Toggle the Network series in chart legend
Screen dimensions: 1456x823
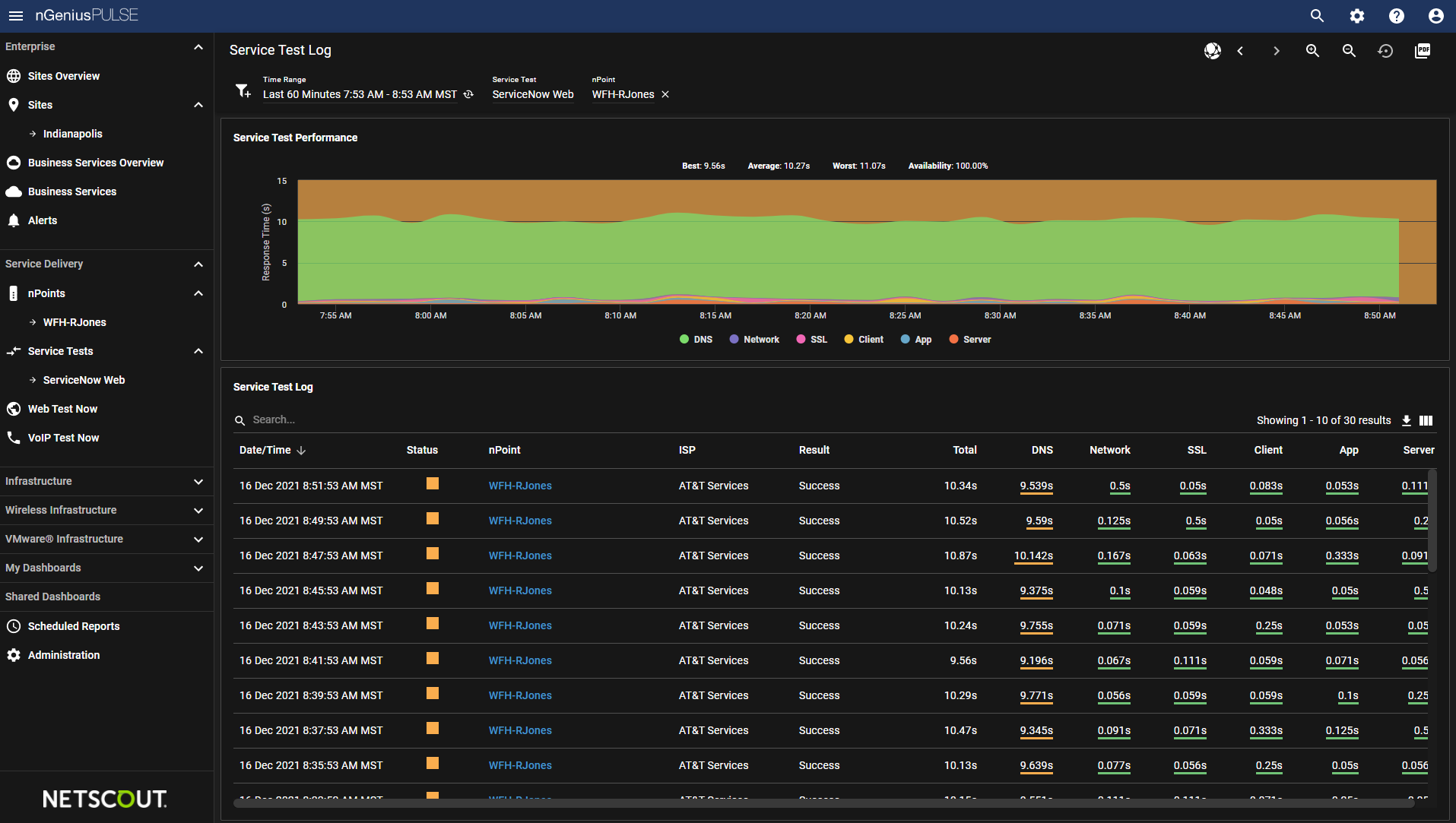point(754,340)
